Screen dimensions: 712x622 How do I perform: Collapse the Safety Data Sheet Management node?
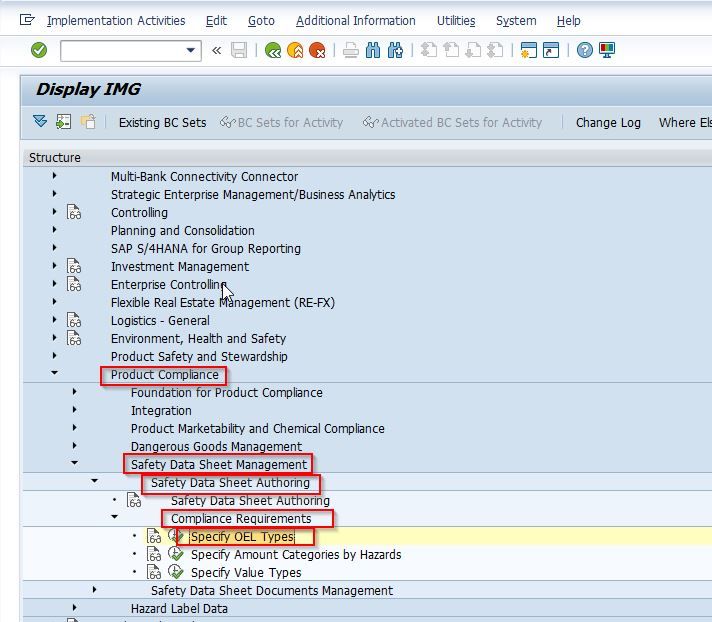click(74, 463)
